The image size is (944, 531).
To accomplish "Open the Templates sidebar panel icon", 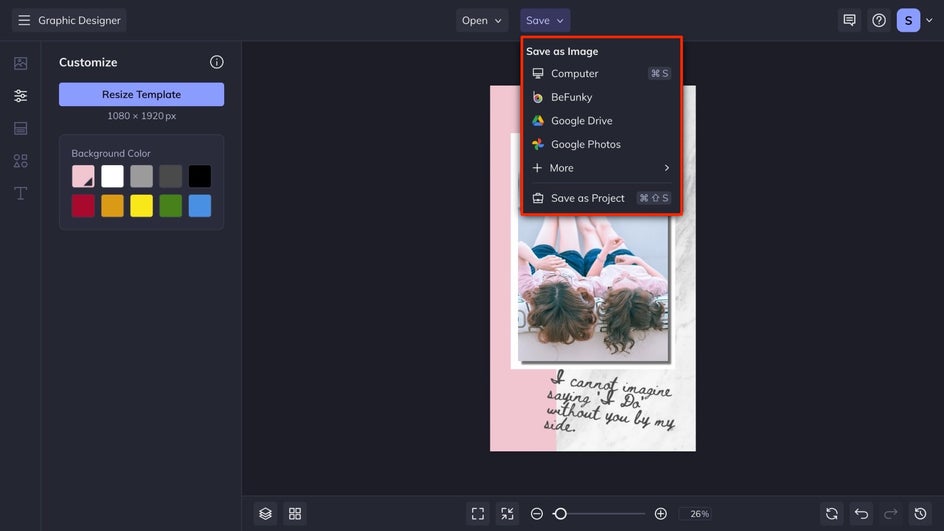I will (20, 128).
